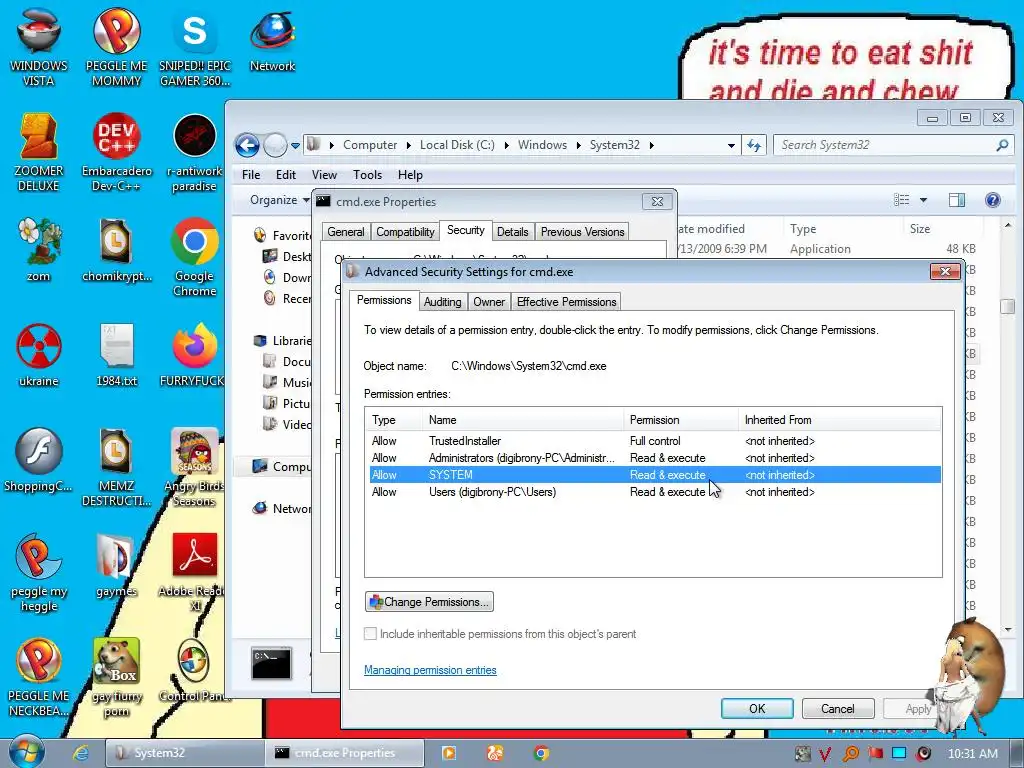Screen dimensions: 1024x768
Task: Open the chomikrypt desktop icon
Action: [x=116, y=249]
